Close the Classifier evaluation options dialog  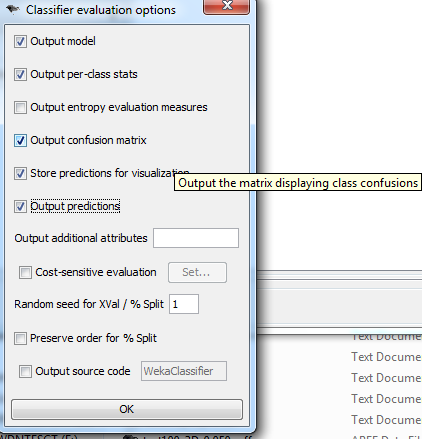(226, 6)
